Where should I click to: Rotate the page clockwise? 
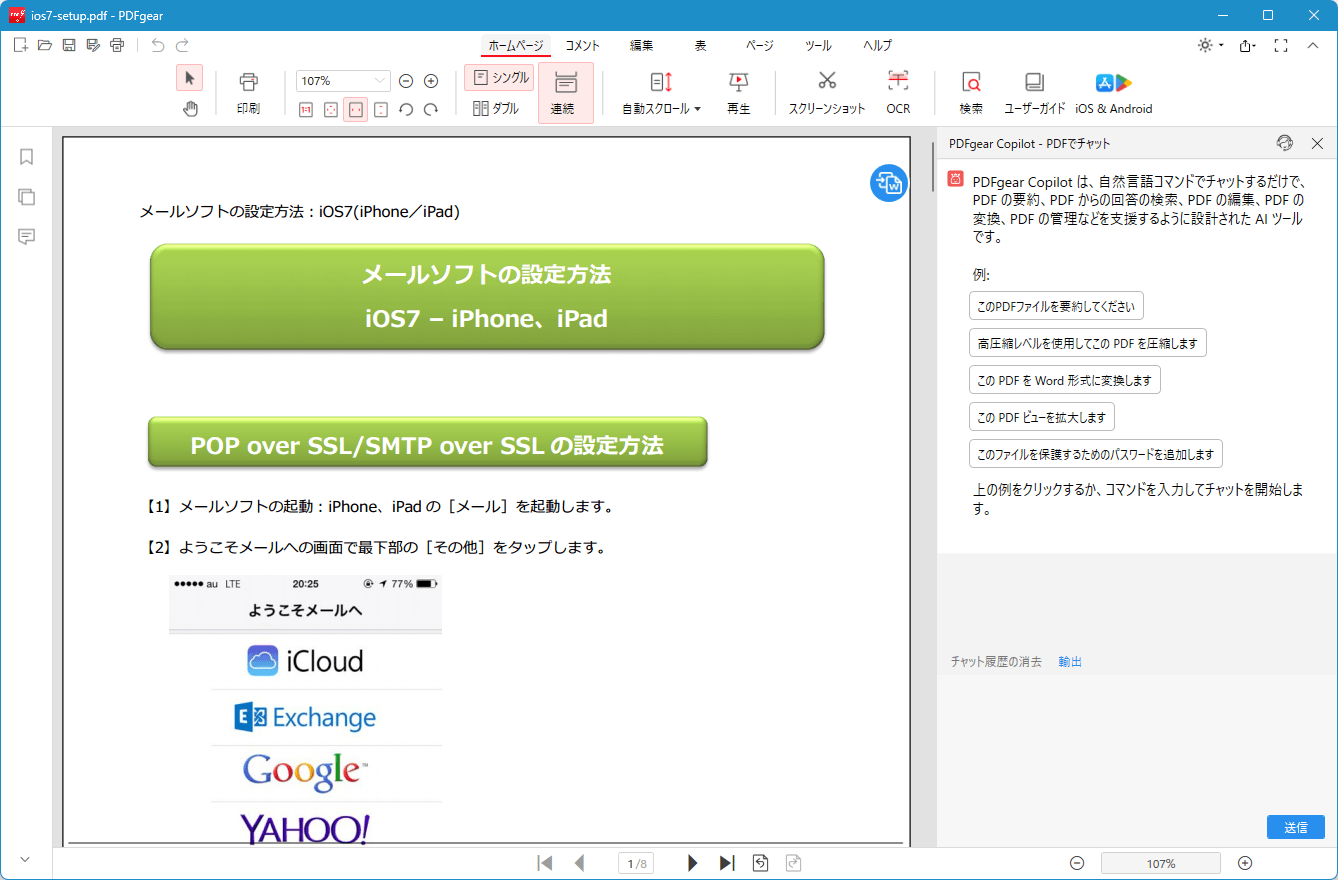coord(431,109)
